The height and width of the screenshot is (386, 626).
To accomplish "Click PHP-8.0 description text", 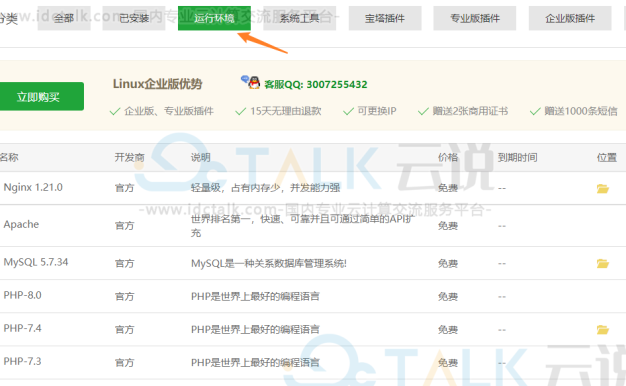I will click(255, 297).
